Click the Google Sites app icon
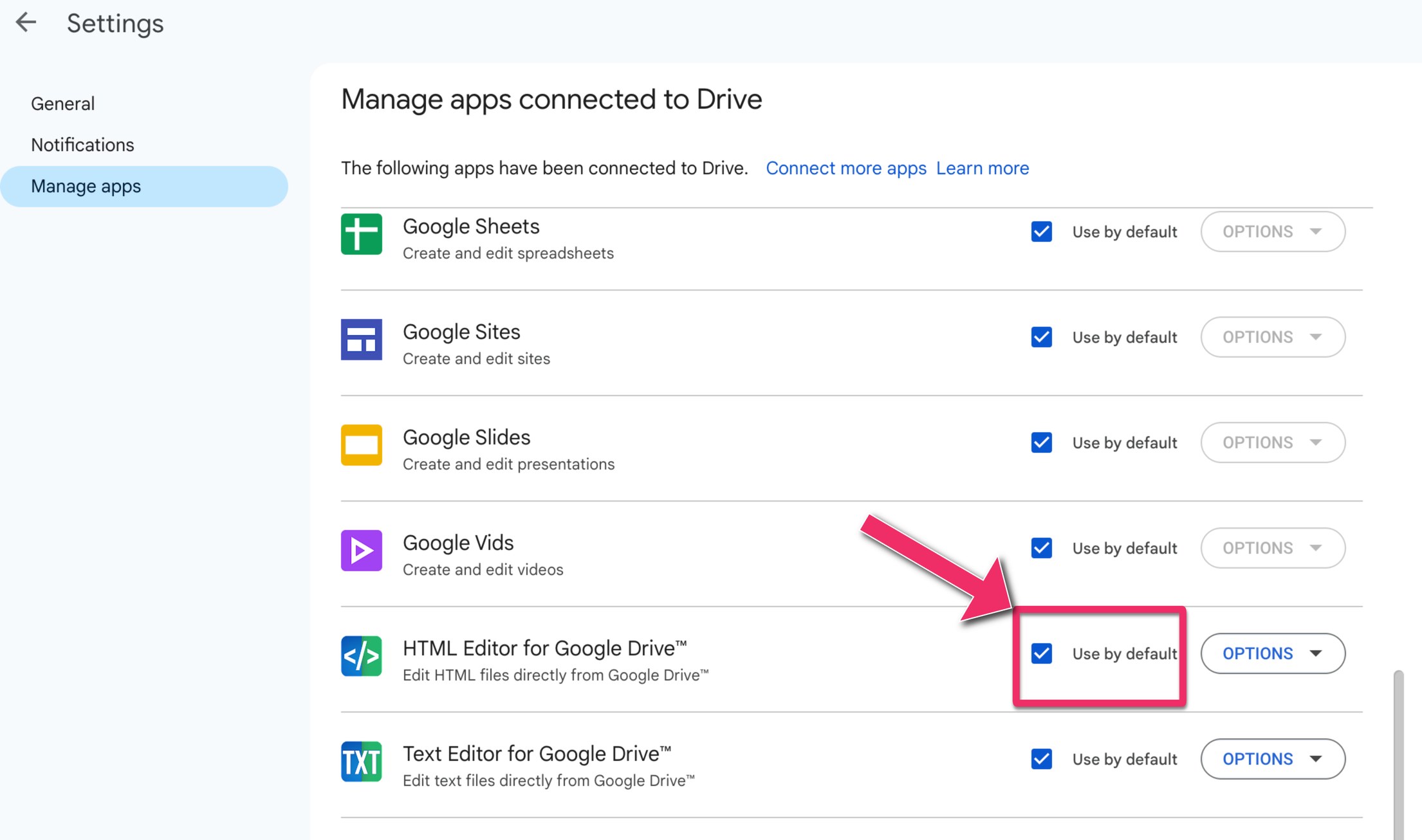The width and height of the screenshot is (1422, 840). tap(361, 339)
